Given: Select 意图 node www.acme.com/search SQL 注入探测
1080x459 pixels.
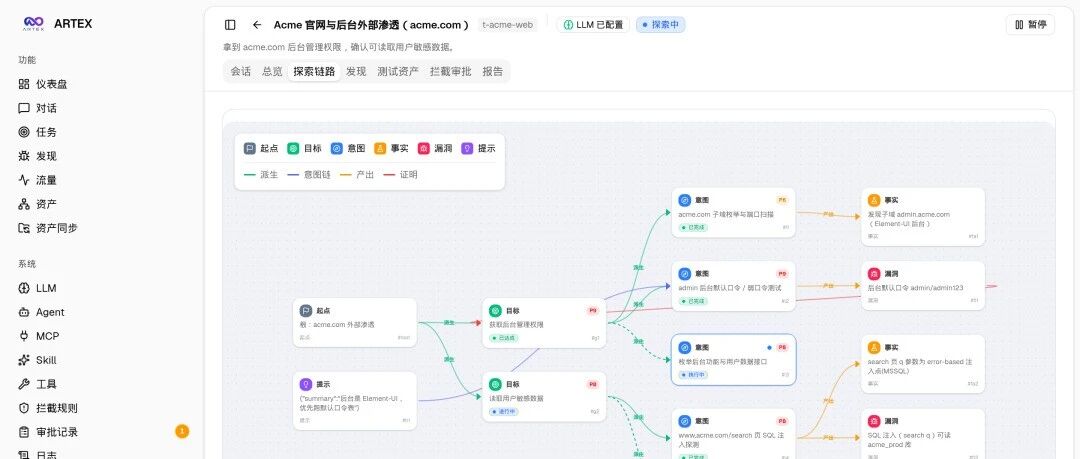Looking at the screenshot, I should (734, 434).
